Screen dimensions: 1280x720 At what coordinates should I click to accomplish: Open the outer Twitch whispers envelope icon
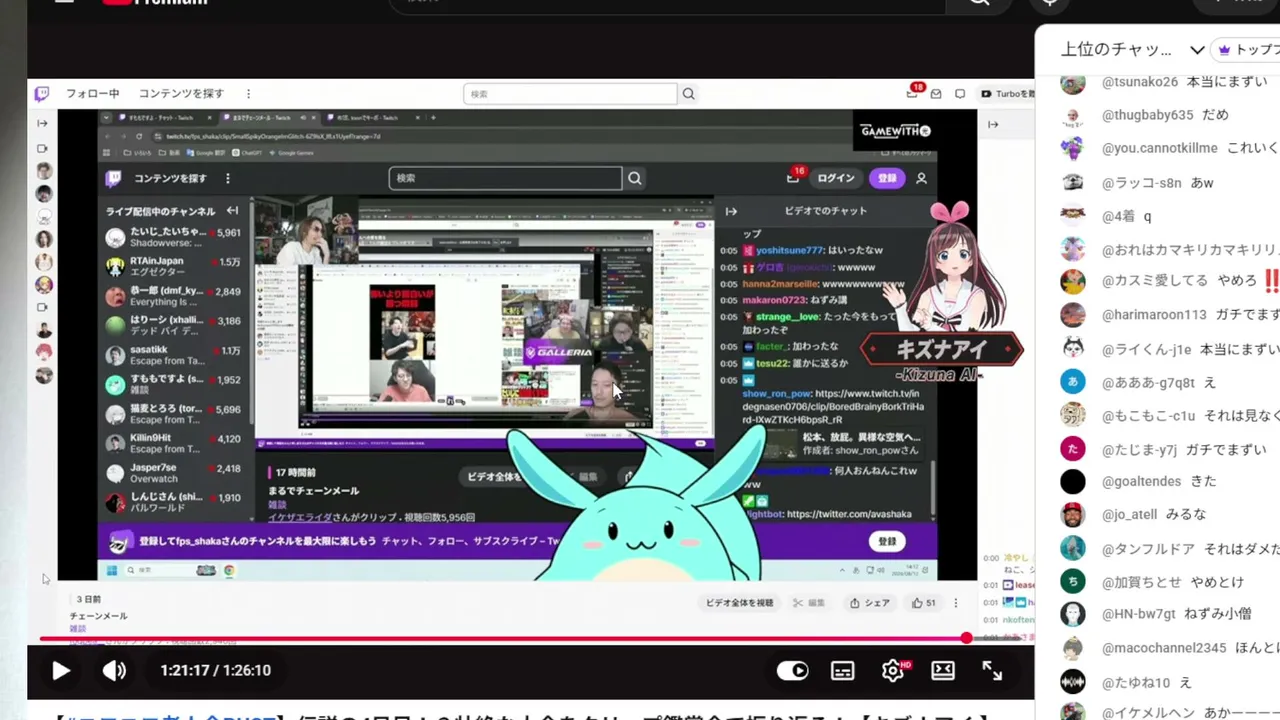(936, 94)
